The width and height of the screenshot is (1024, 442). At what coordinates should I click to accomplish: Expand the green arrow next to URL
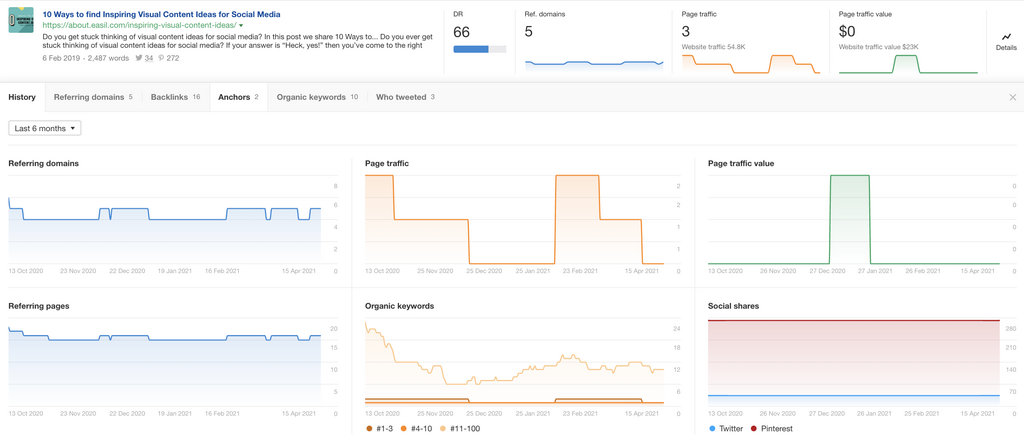[x=241, y=26]
